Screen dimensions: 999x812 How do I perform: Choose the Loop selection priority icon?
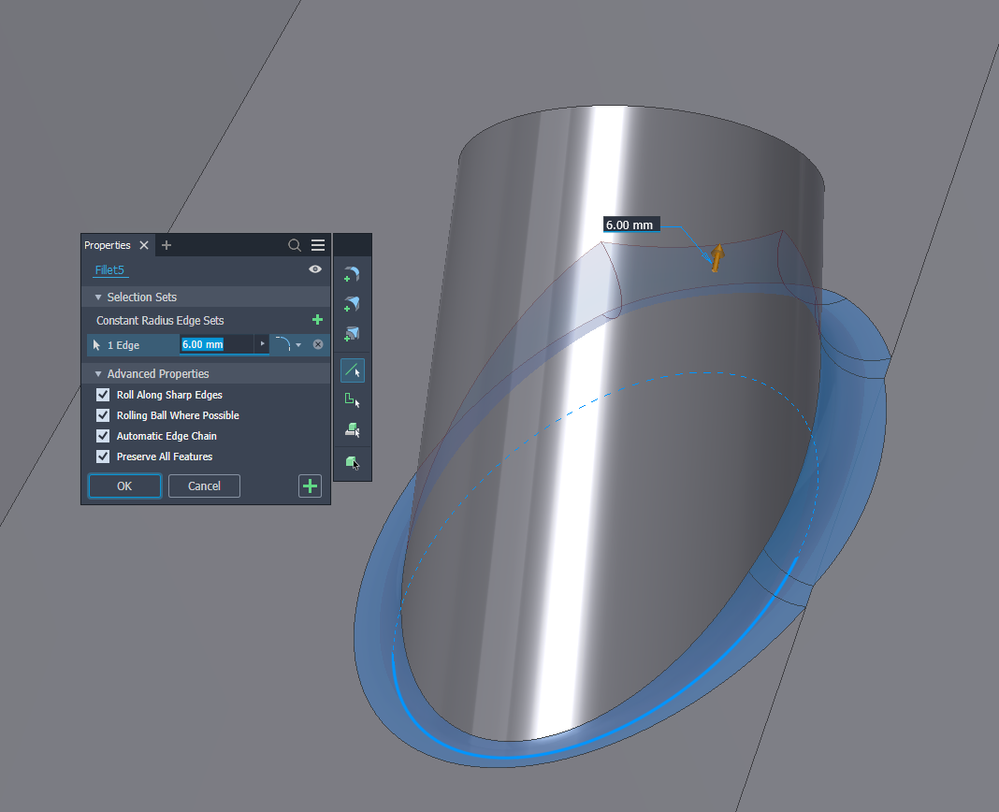352,400
